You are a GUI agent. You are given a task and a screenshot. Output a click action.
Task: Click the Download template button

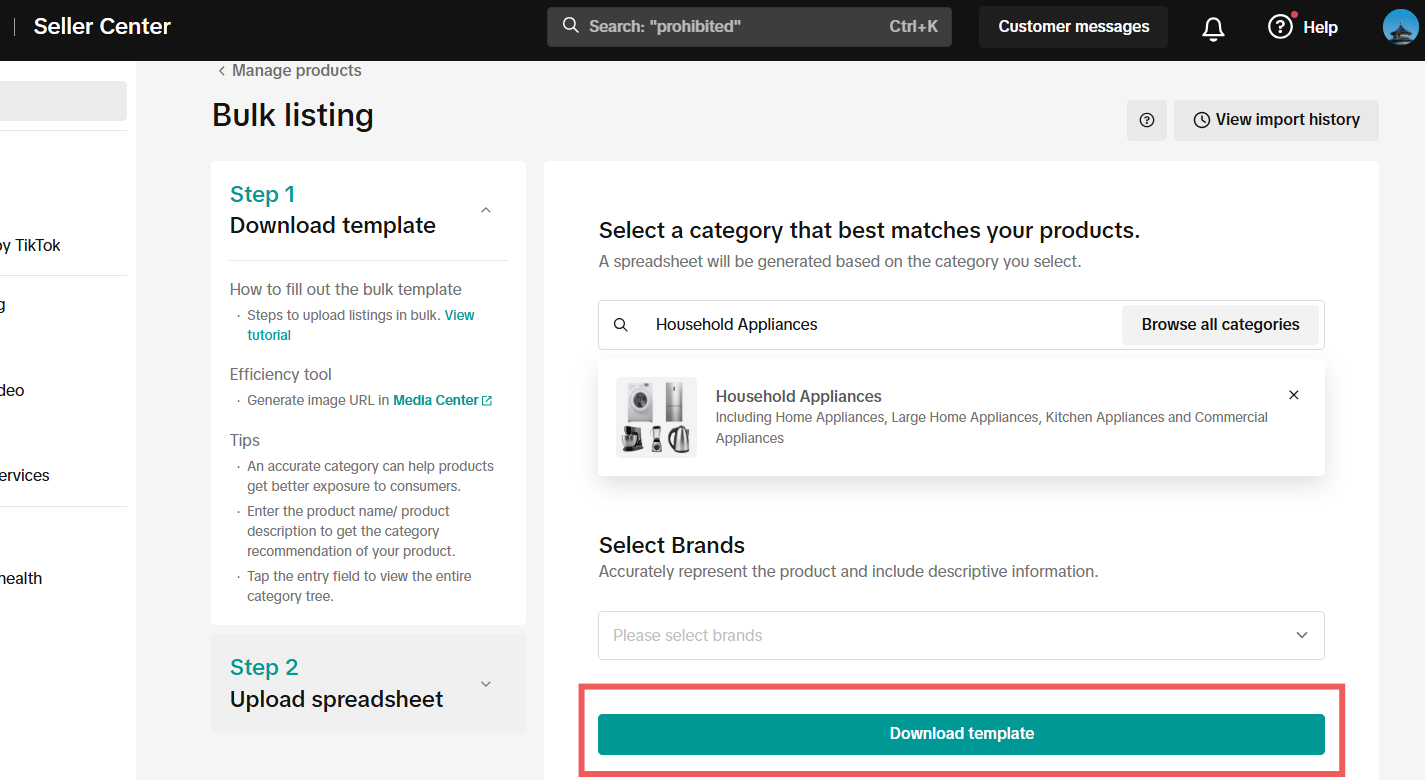pyautogui.click(x=960, y=734)
